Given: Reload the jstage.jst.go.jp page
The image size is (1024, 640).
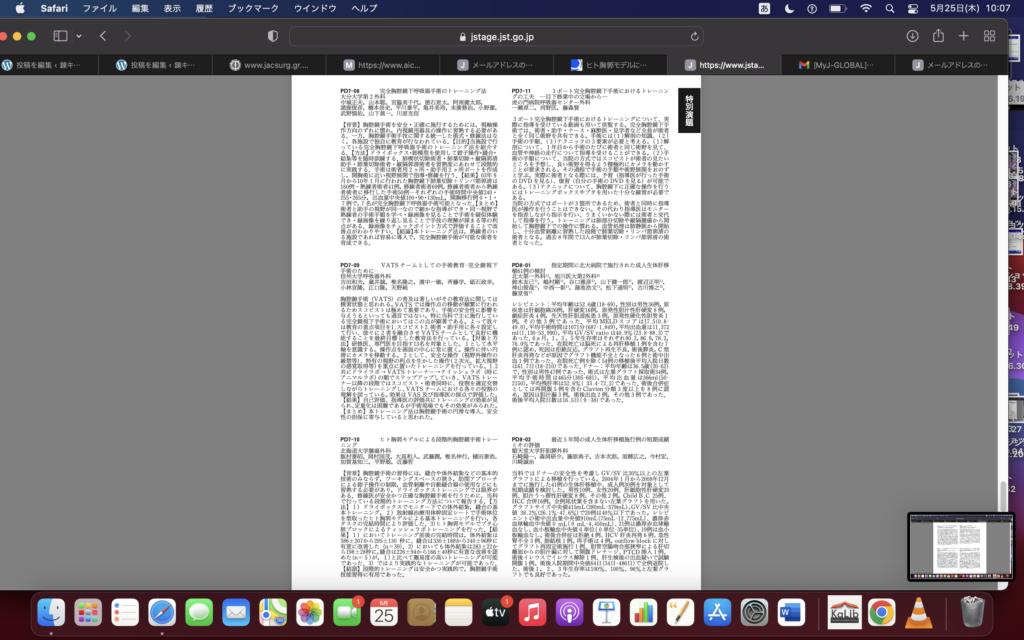Looking at the screenshot, I should (694, 36).
